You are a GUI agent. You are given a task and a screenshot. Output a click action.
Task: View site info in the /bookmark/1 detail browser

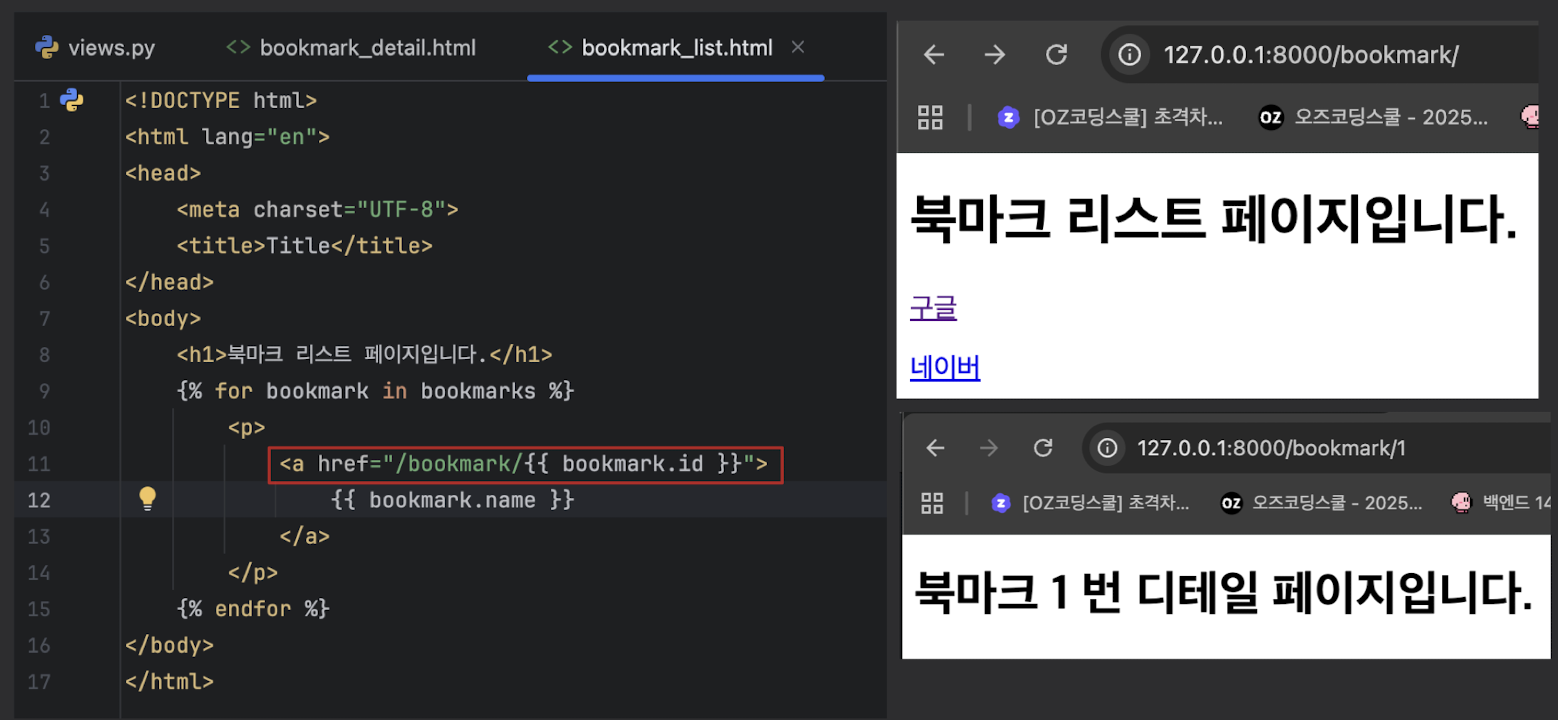[x=1106, y=448]
